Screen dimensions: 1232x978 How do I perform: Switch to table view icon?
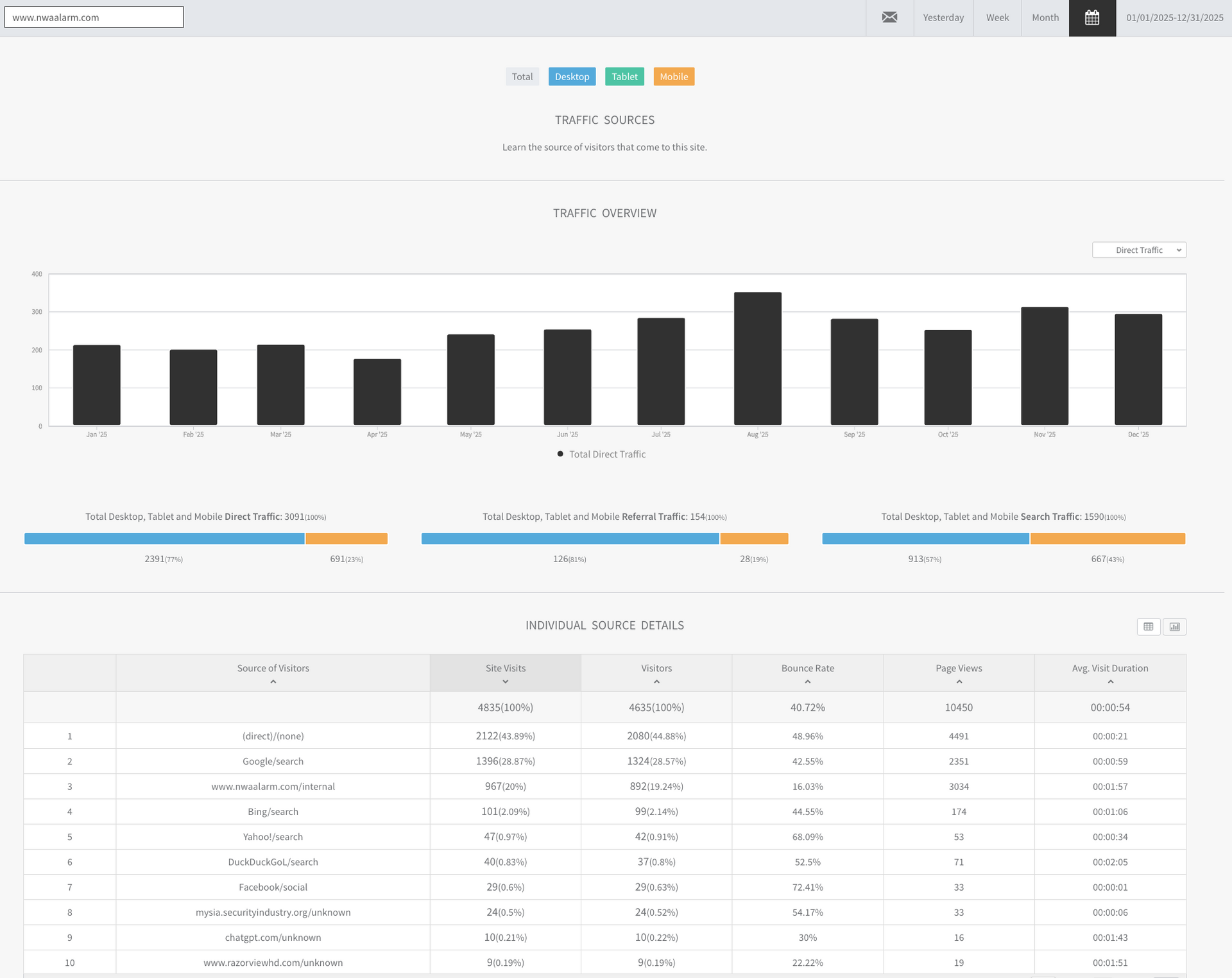pos(1148,626)
